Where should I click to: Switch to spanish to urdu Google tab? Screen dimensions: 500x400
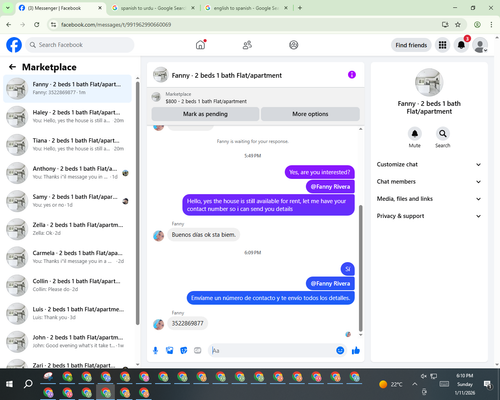coord(153,8)
